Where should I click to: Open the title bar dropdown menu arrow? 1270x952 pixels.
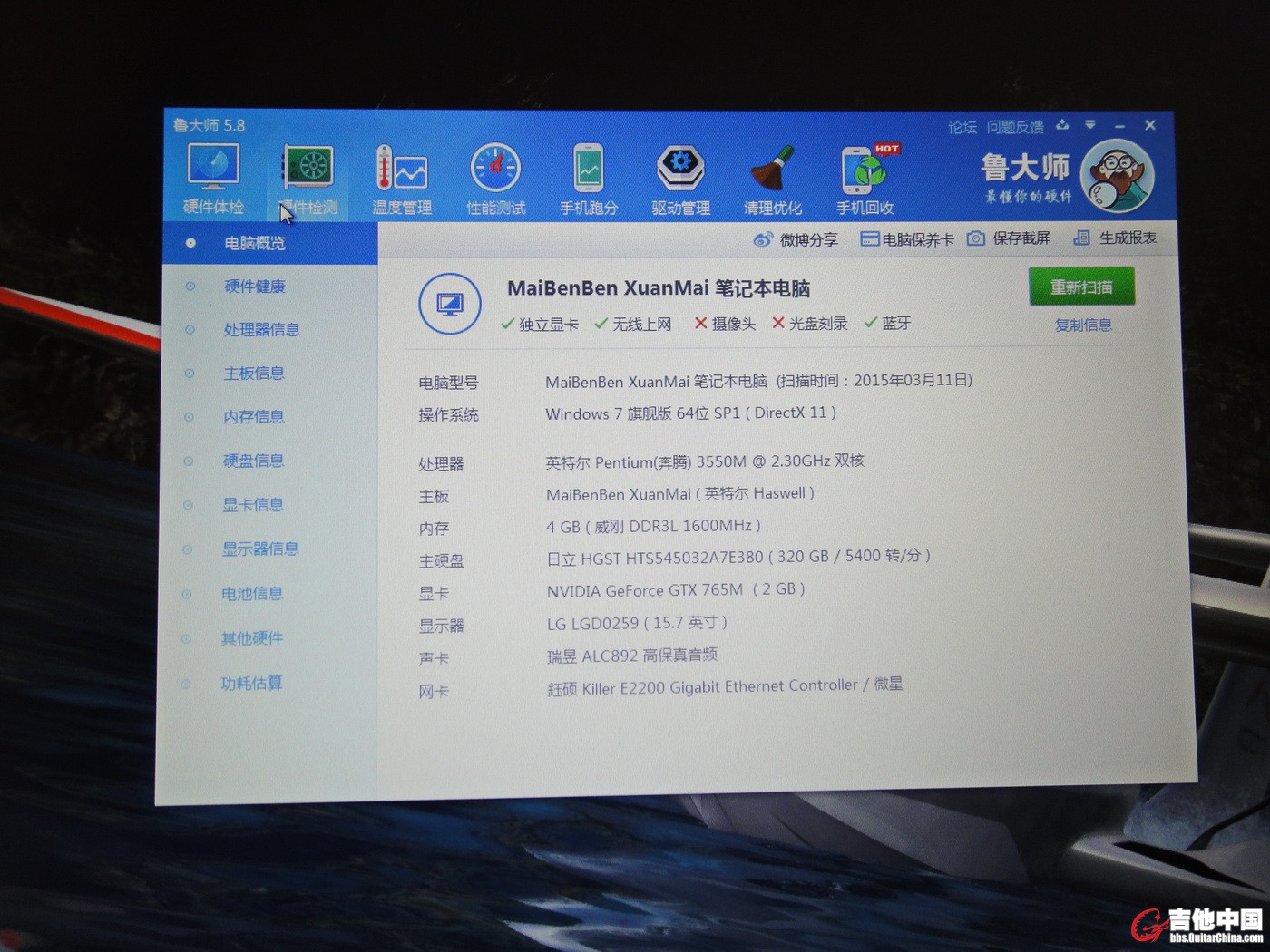1089,125
